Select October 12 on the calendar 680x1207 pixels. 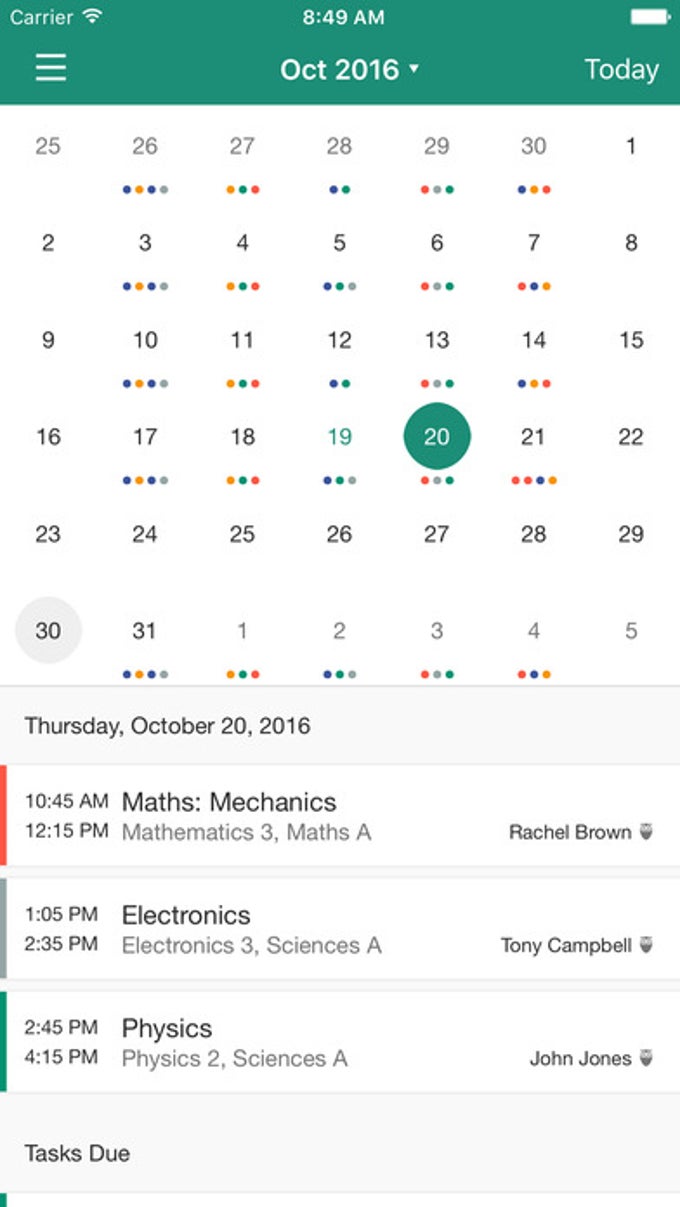[x=340, y=340]
